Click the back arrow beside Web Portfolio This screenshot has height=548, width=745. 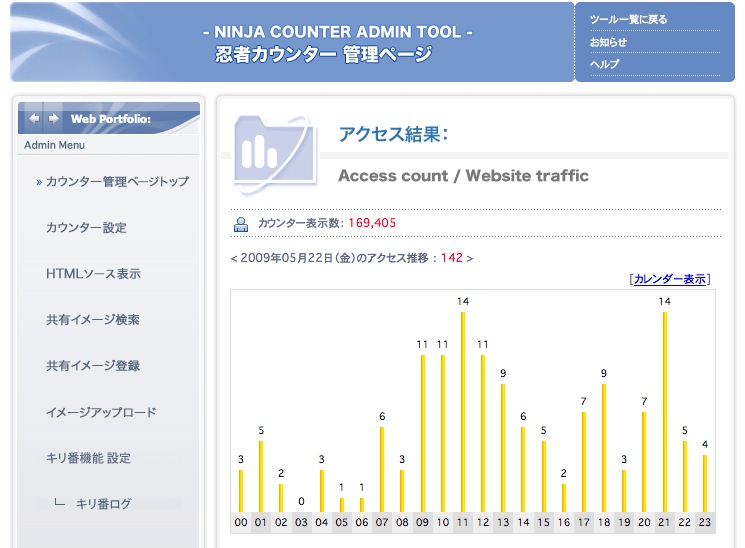pyautogui.click(x=34, y=118)
